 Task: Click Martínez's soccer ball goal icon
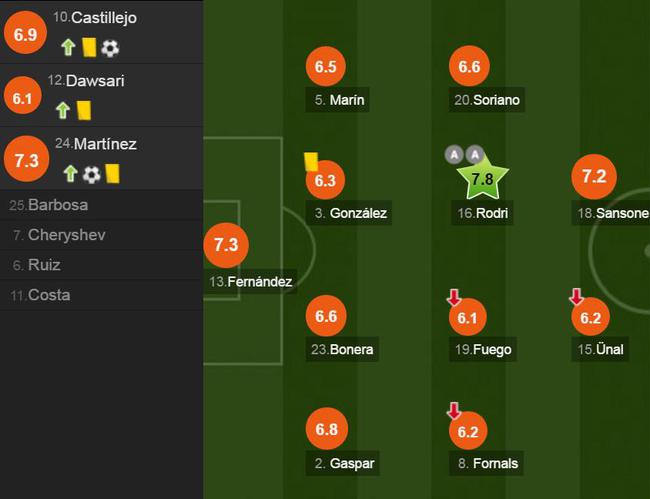92,174
